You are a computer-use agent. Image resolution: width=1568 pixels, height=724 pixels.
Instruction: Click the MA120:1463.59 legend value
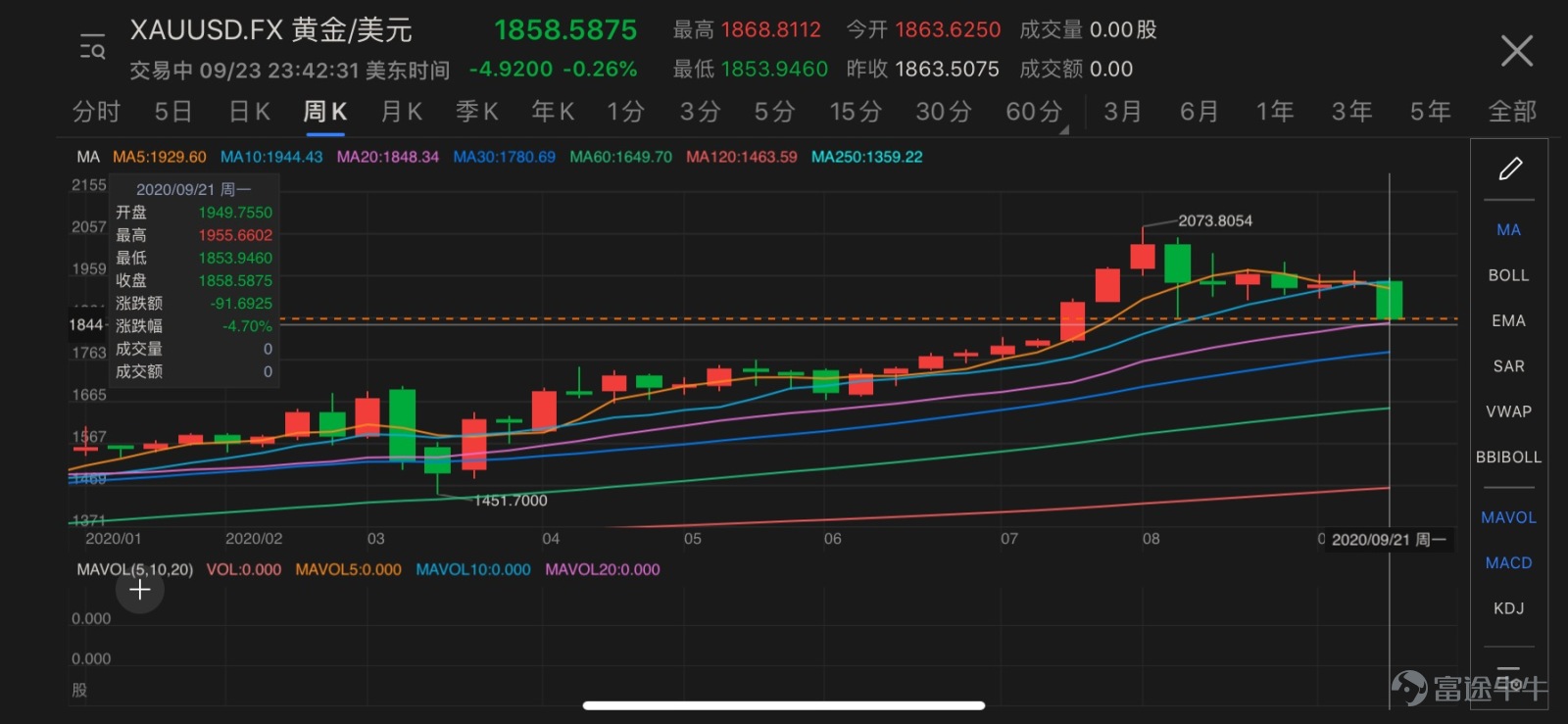click(742, 157)
